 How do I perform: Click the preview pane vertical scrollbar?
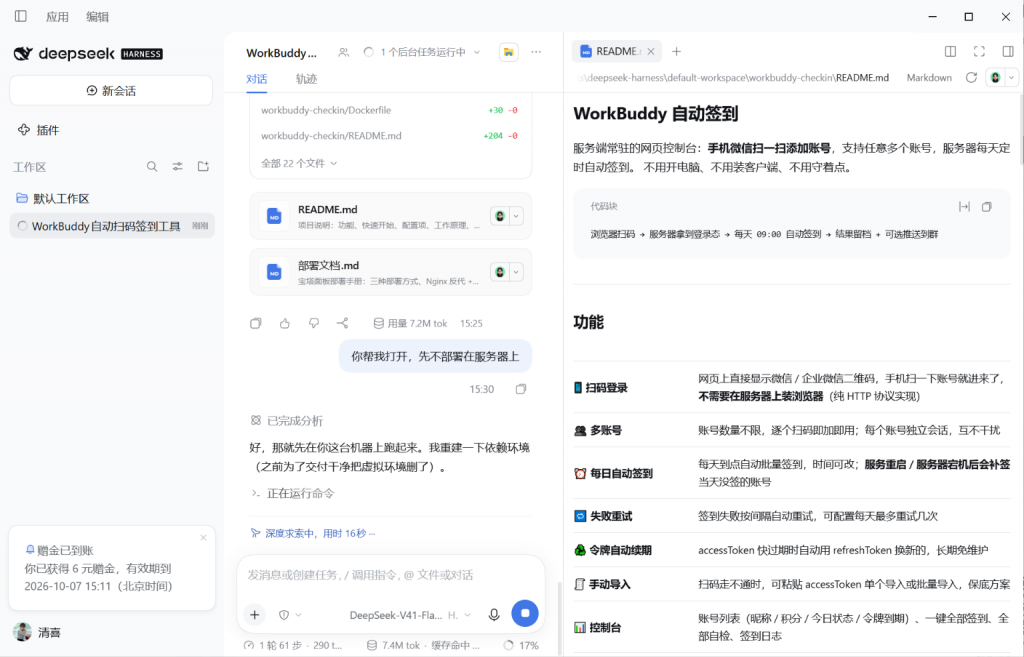tap(1021, 129)
